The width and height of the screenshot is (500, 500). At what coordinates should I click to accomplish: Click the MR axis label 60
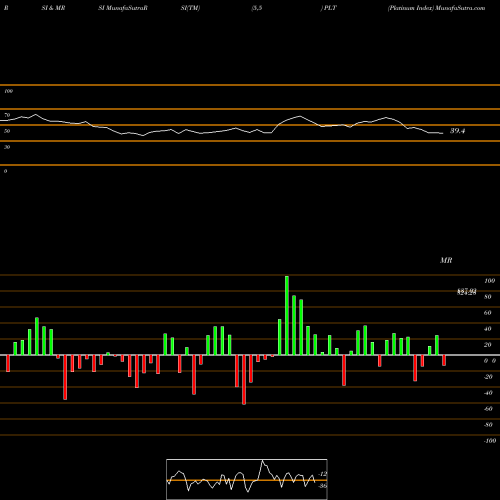488,313
